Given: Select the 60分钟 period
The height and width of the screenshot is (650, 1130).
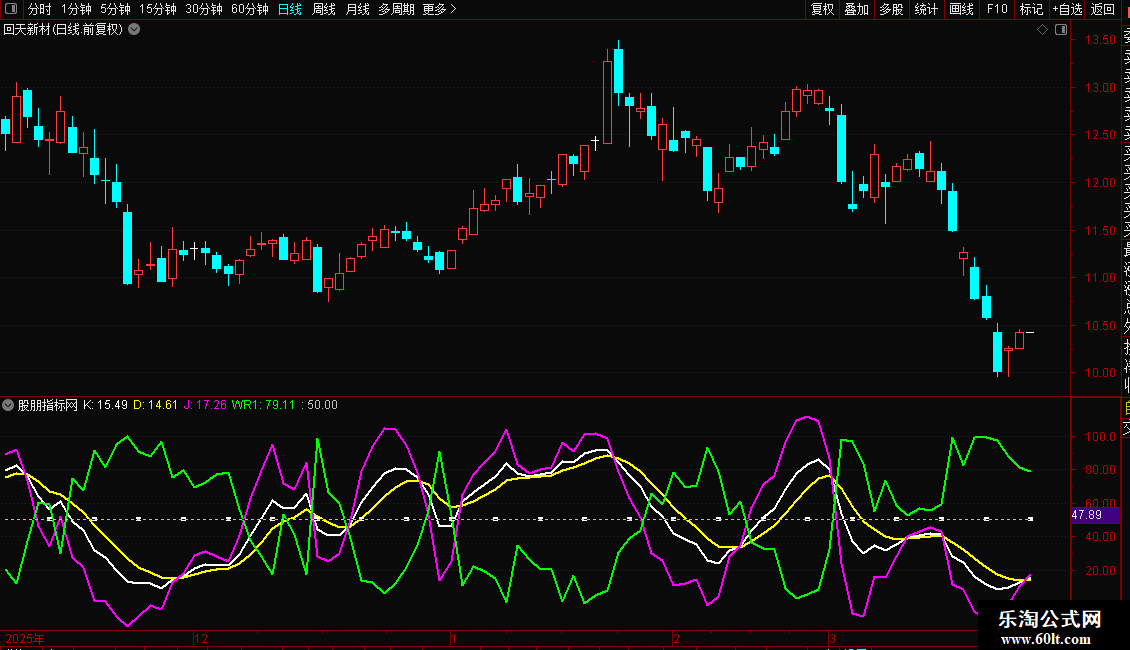Looking at the screenshot, I should (x=250, y=9).
